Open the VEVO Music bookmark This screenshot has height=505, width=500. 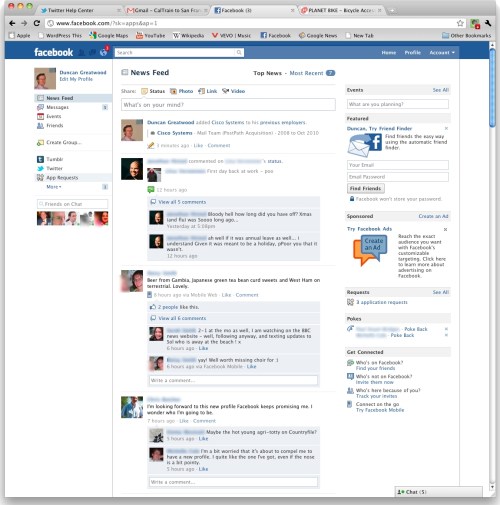click(x=231, y=35)
